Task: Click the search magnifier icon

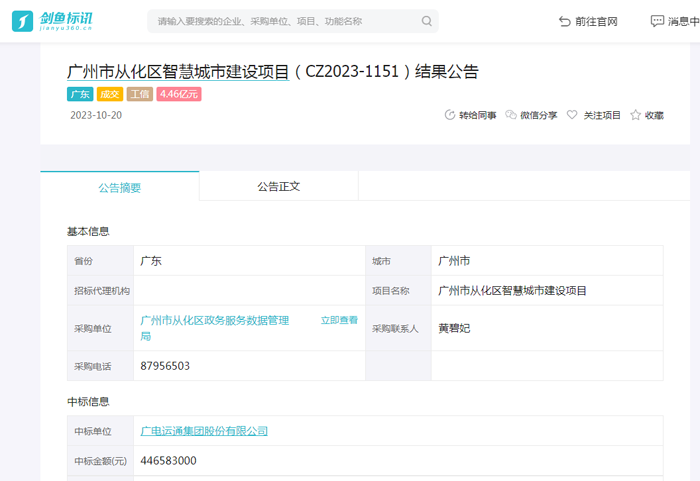Action: click(x=427, y=21)
